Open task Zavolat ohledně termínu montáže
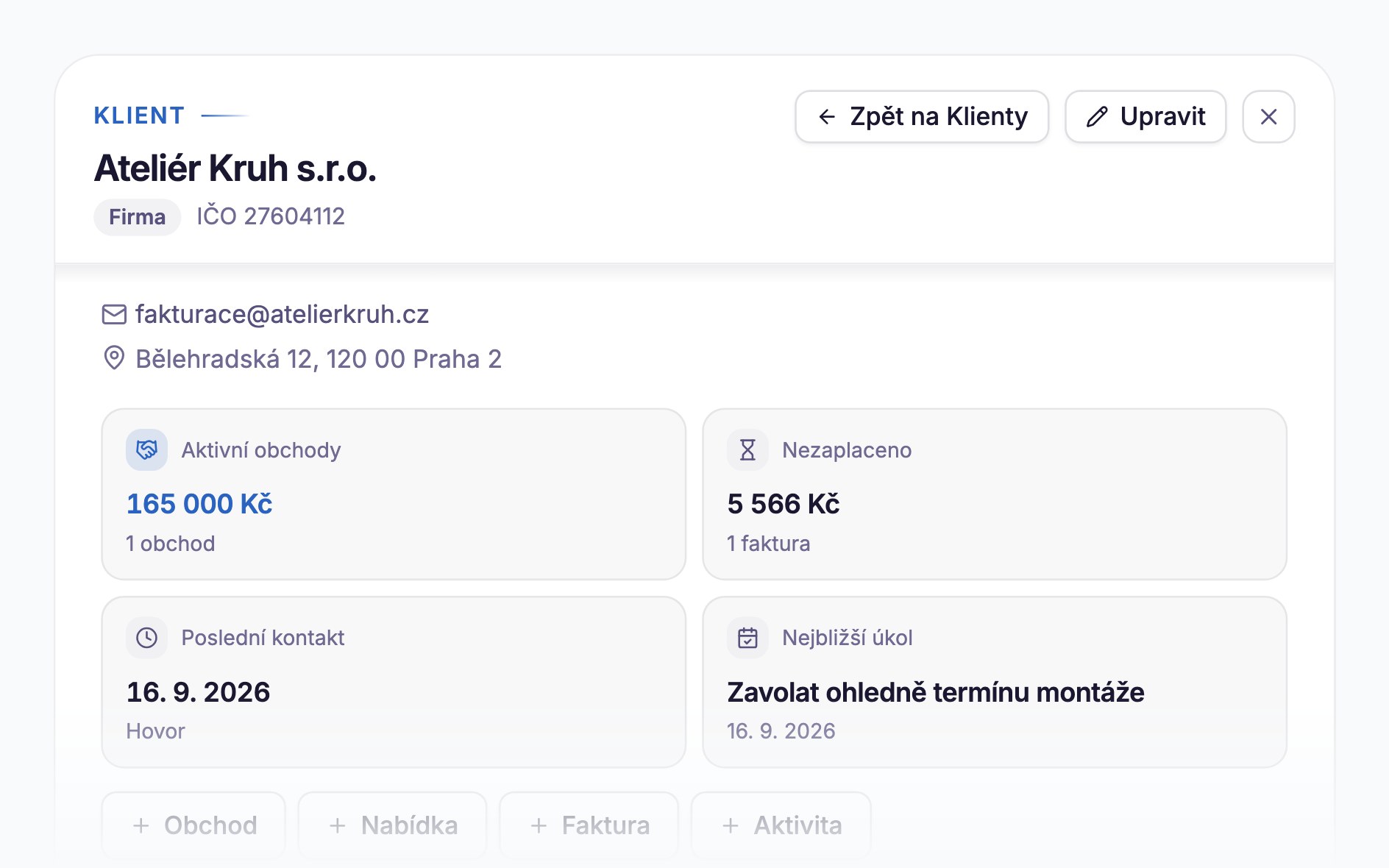The width and height of the screenshot is (1389, 868). tap(936, 692)
